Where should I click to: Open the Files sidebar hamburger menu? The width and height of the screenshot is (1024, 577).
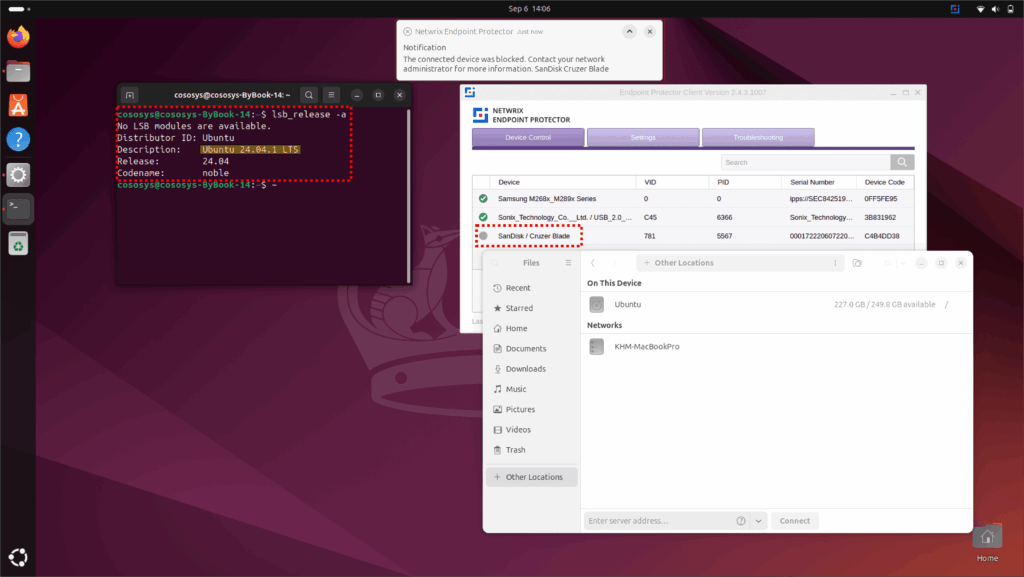568,263
